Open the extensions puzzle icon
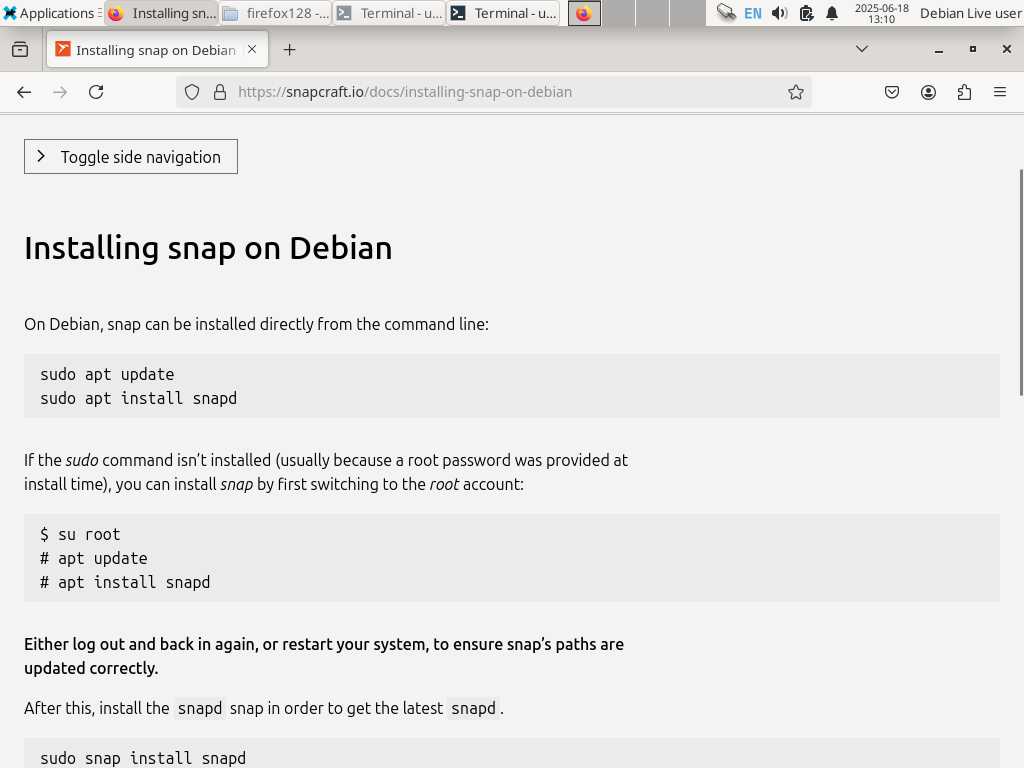The height and width of the screenshot is (768, 1024). 964,92
